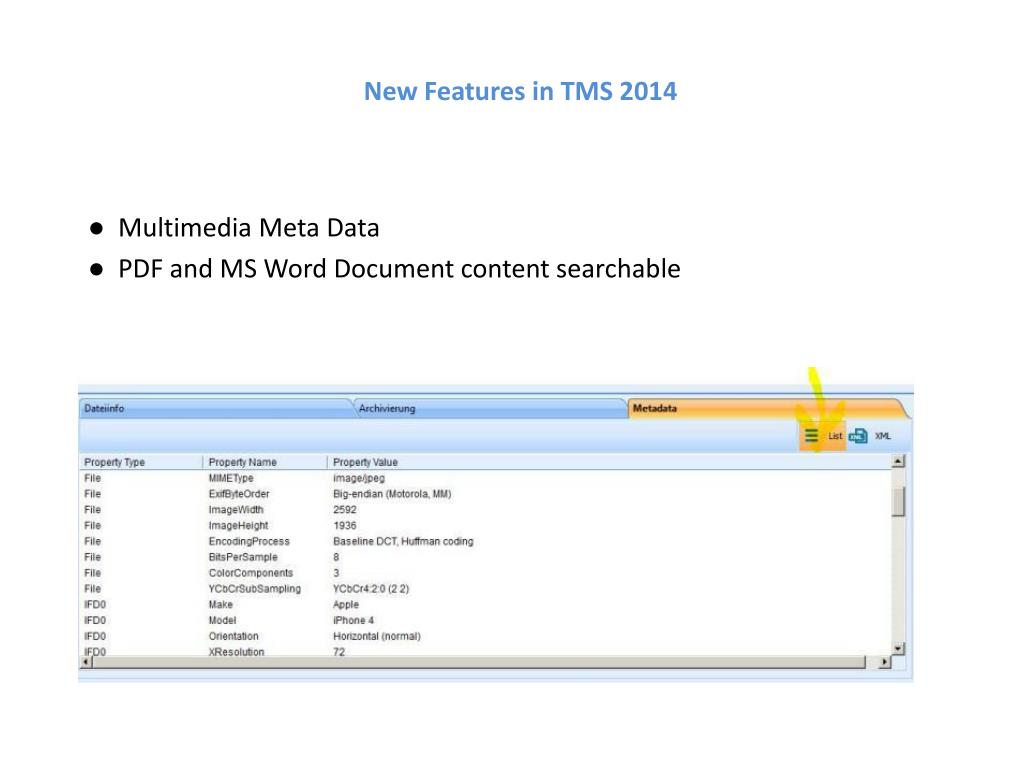
Task: Select the EncodingProcess property row
Action: click(485, 541)
